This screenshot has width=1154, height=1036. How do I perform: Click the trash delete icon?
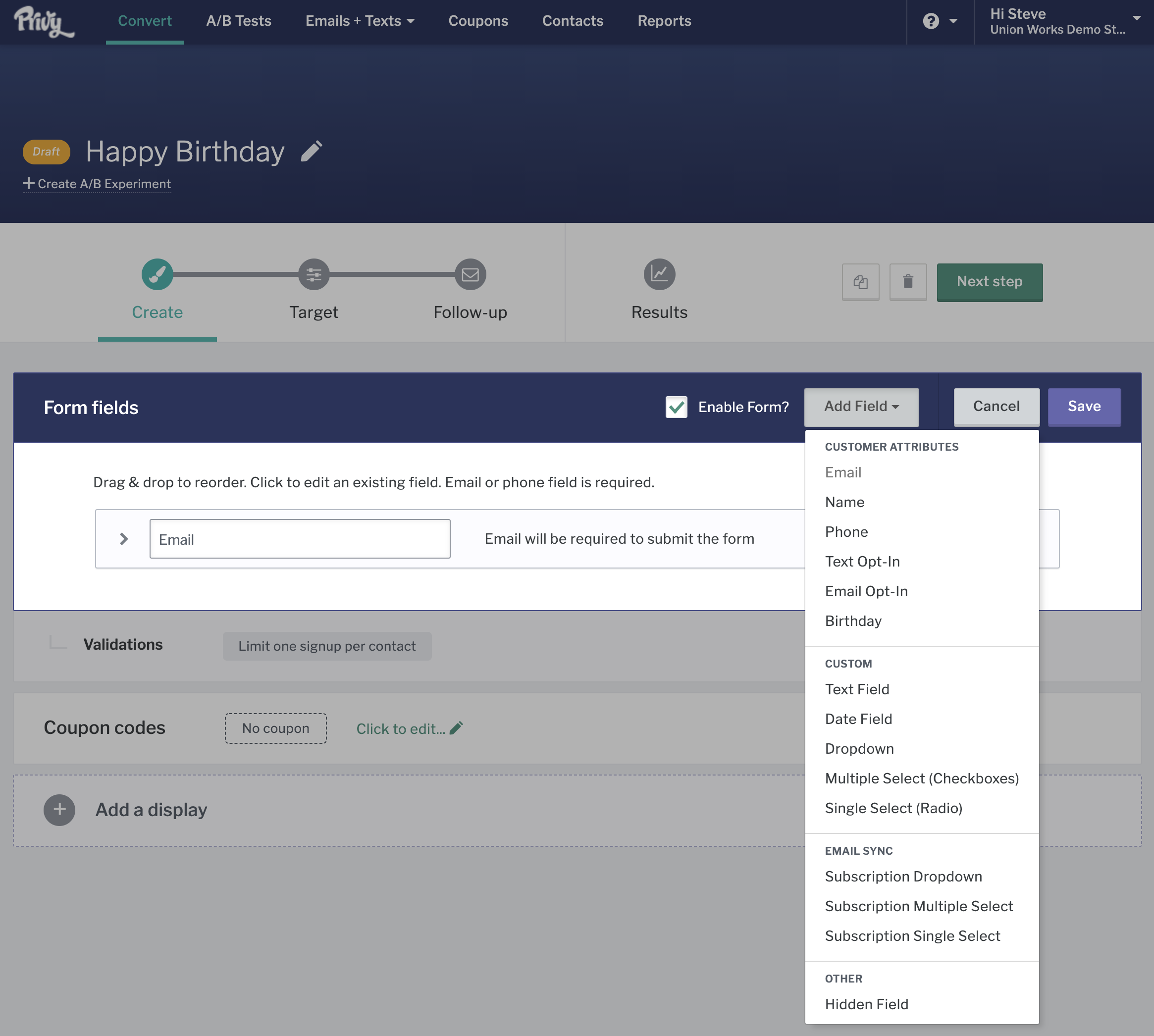[907, 282]
